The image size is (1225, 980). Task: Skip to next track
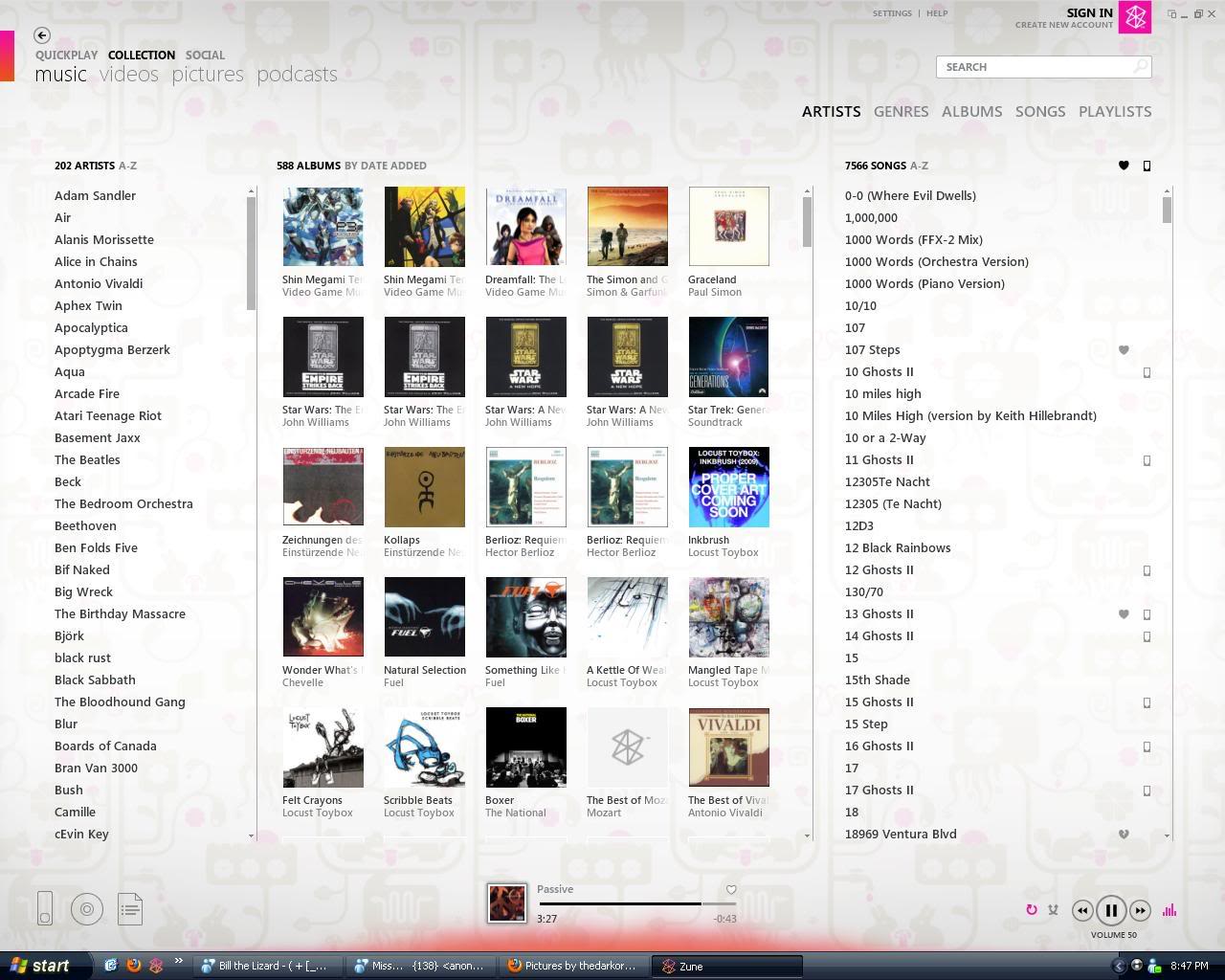[x=1140, y=911]
